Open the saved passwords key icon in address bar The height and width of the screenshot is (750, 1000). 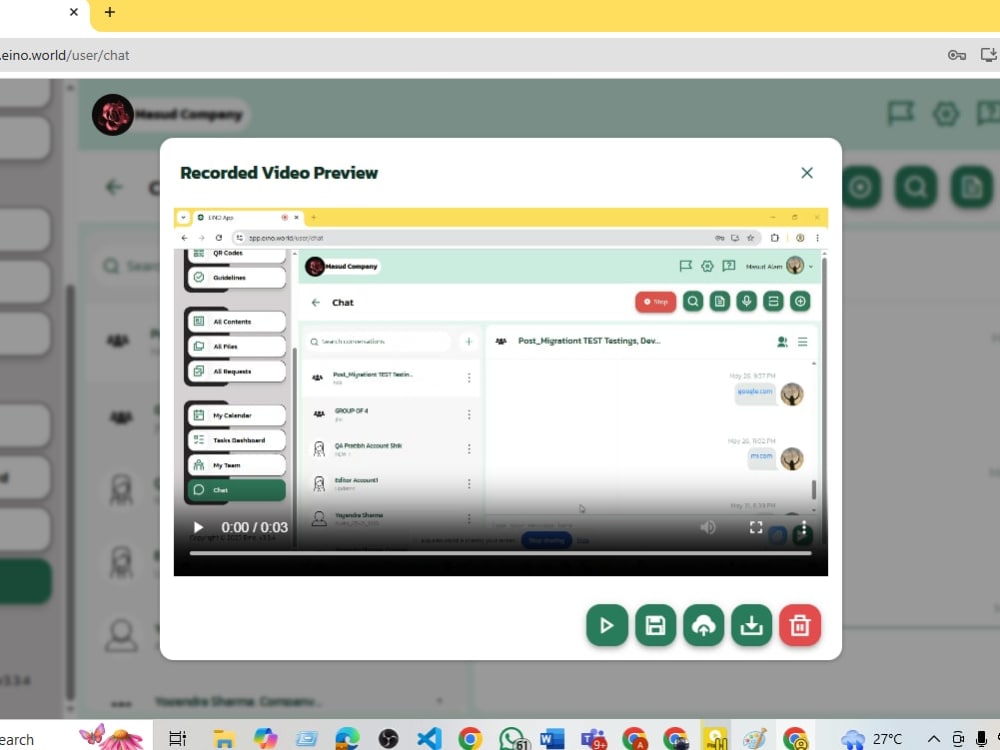(956, 55)
